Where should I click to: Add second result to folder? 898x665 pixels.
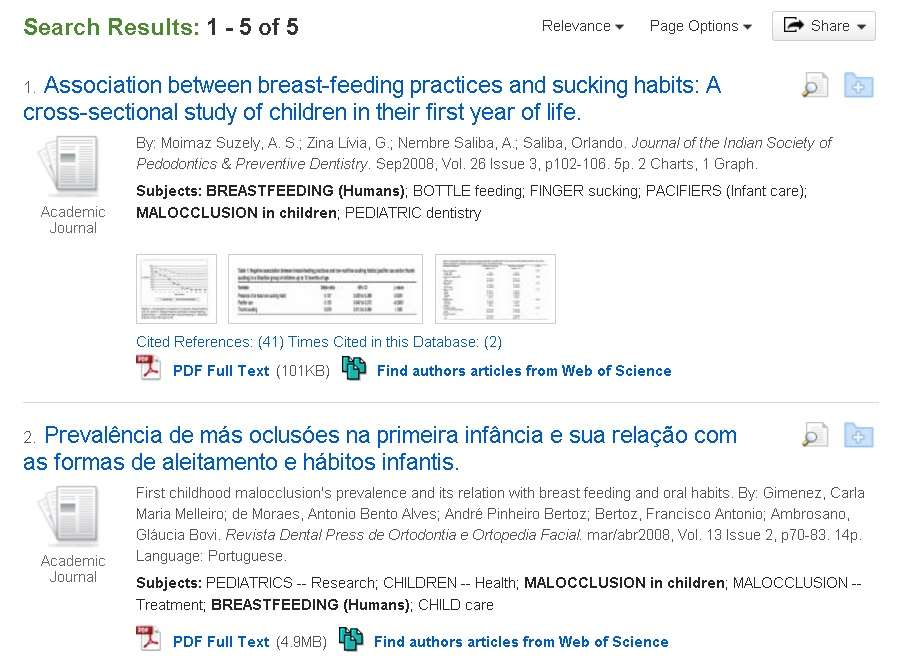click(x=858, y=435)
